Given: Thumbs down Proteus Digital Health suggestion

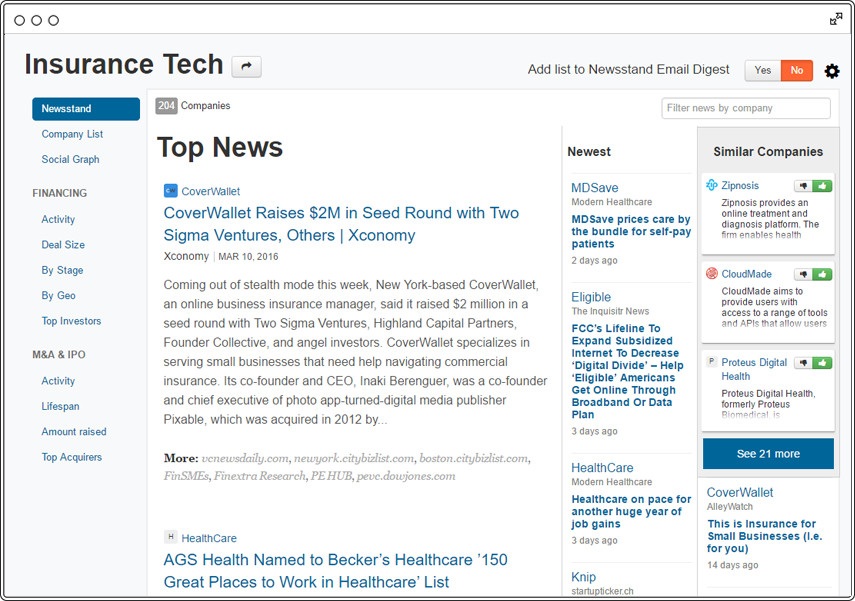Looking at the screenshot, I should pyautogui.click(x=803, y=363).
